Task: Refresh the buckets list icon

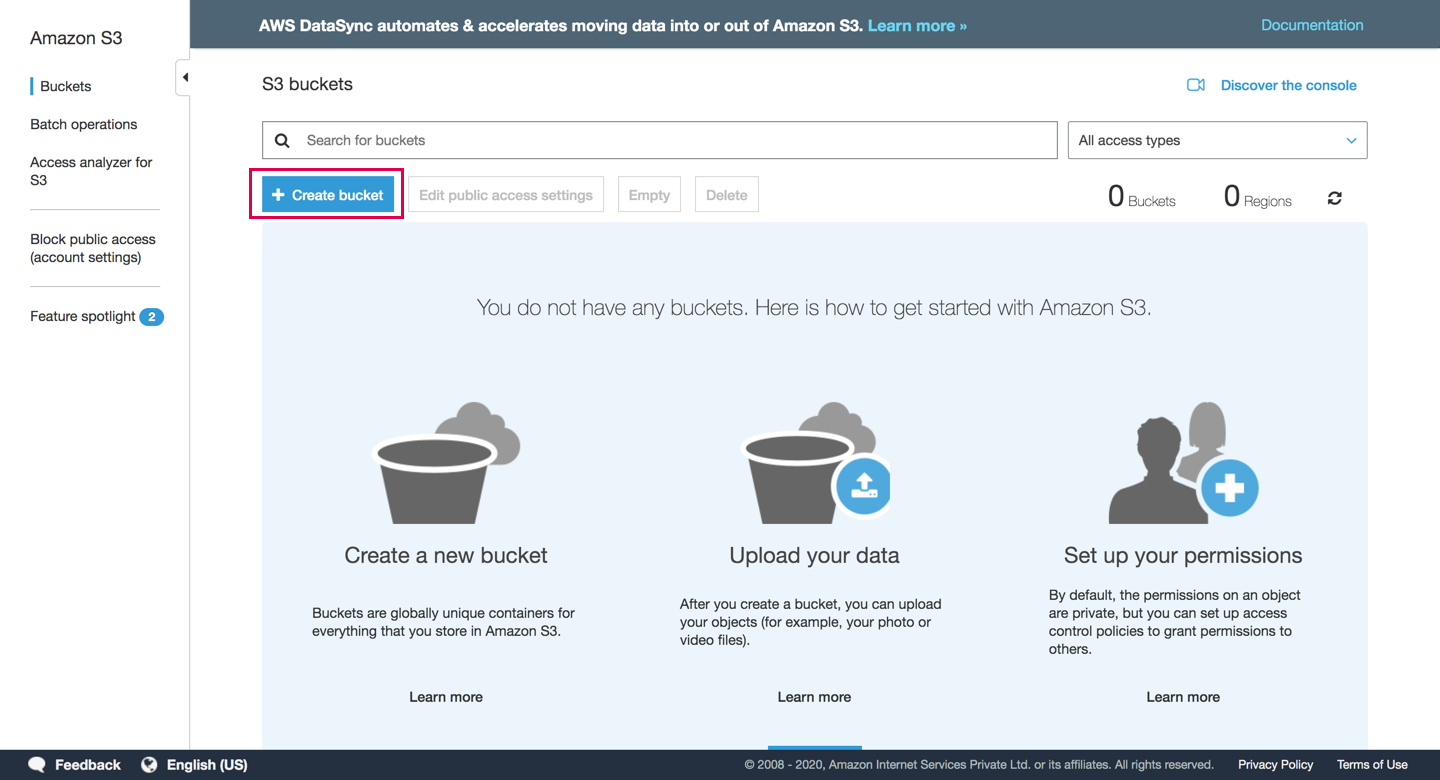Action: [1334, 198]
